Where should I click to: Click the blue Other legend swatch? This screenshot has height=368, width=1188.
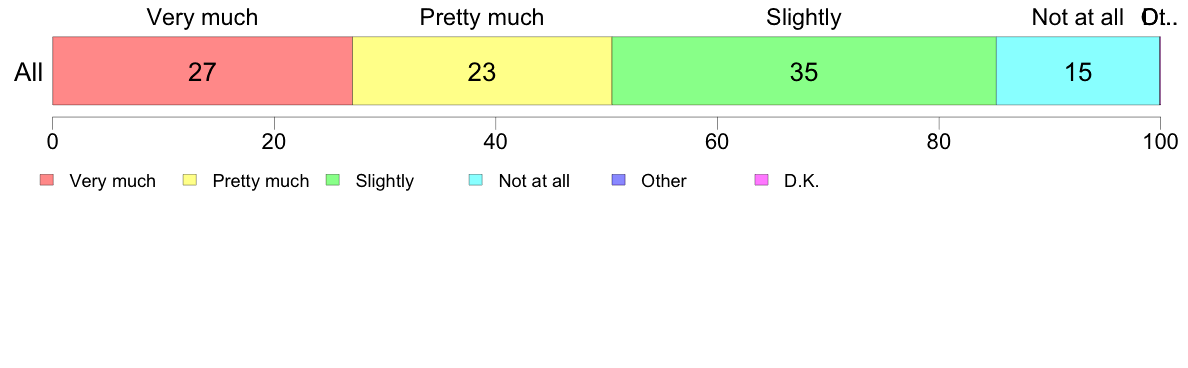[x=618, y=180]
